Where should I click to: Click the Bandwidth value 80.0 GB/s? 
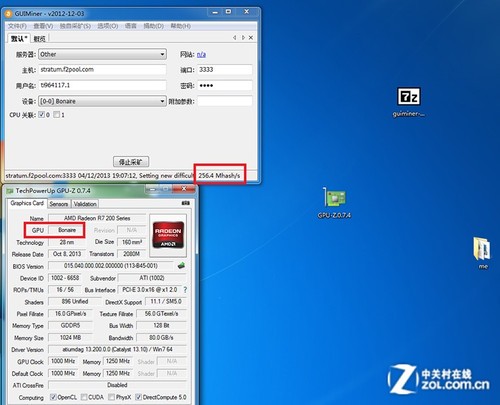tap(161, 338)
